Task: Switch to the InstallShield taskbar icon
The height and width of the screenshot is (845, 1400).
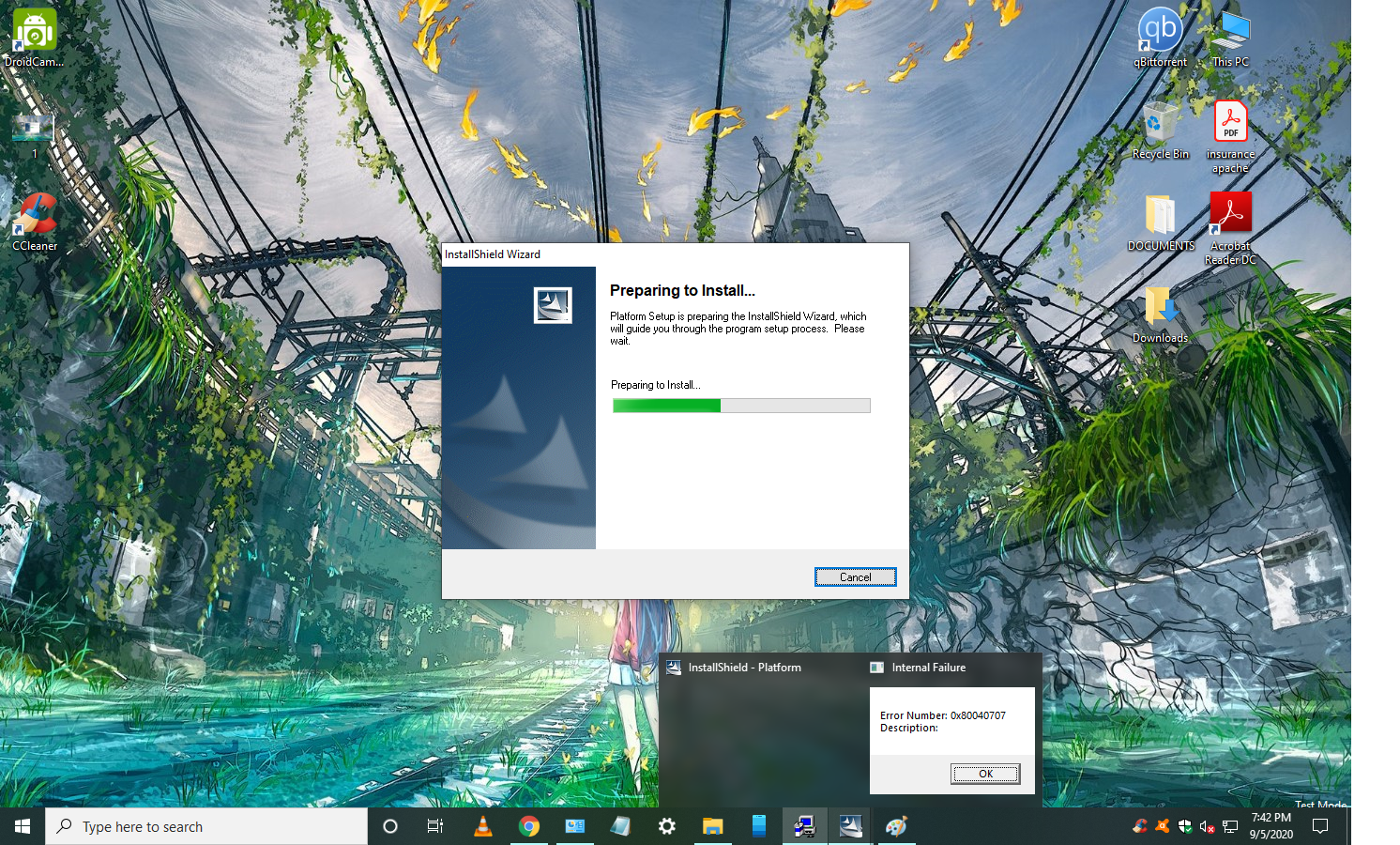Action: click(x=850, y=826)
